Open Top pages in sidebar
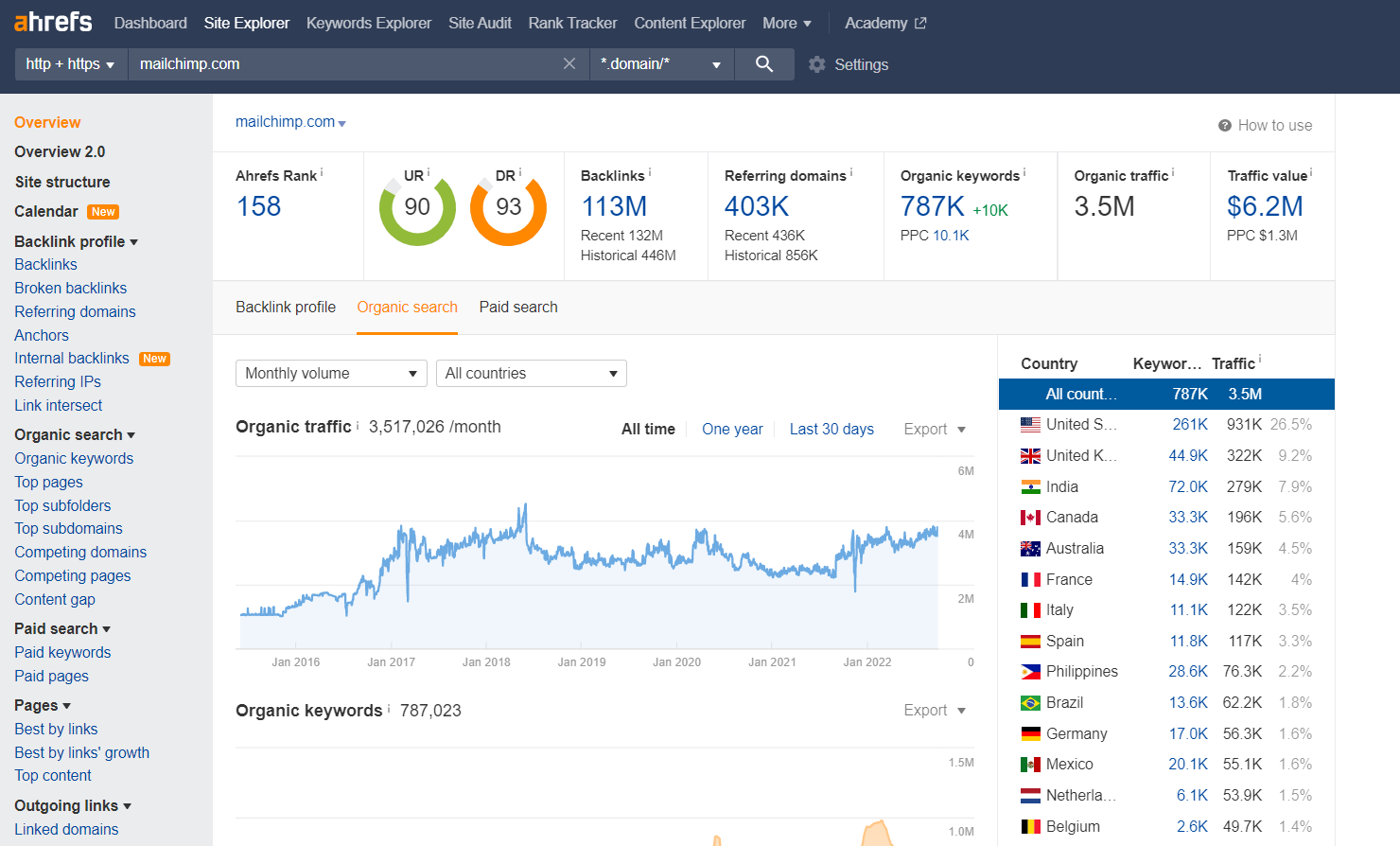1400x846 pixels. [x=48, y=482]
